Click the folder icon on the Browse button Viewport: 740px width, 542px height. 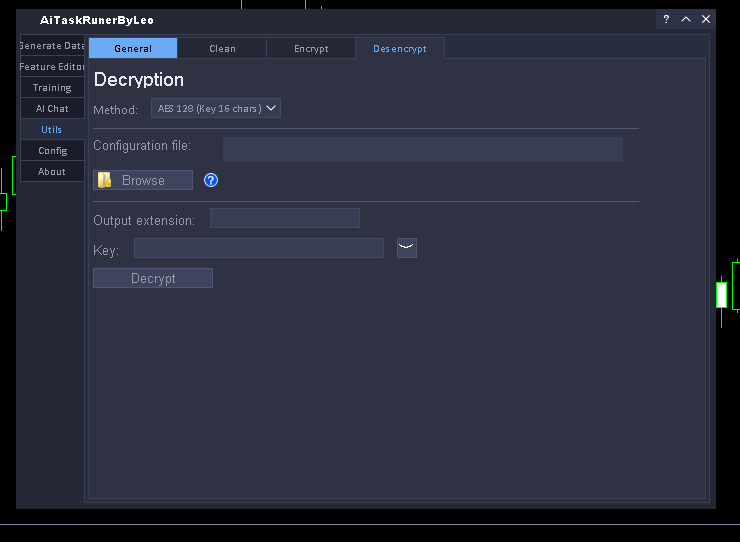click(x=105, y=180)
